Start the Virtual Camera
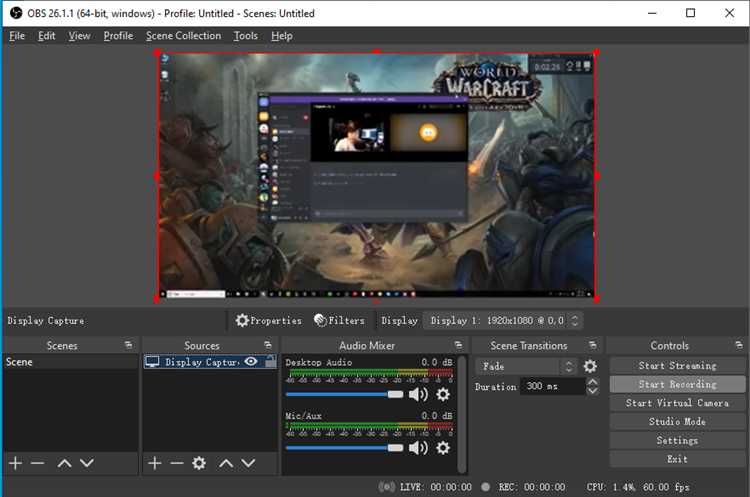Viewport: 750px width, 497px height. coord(677,403)
